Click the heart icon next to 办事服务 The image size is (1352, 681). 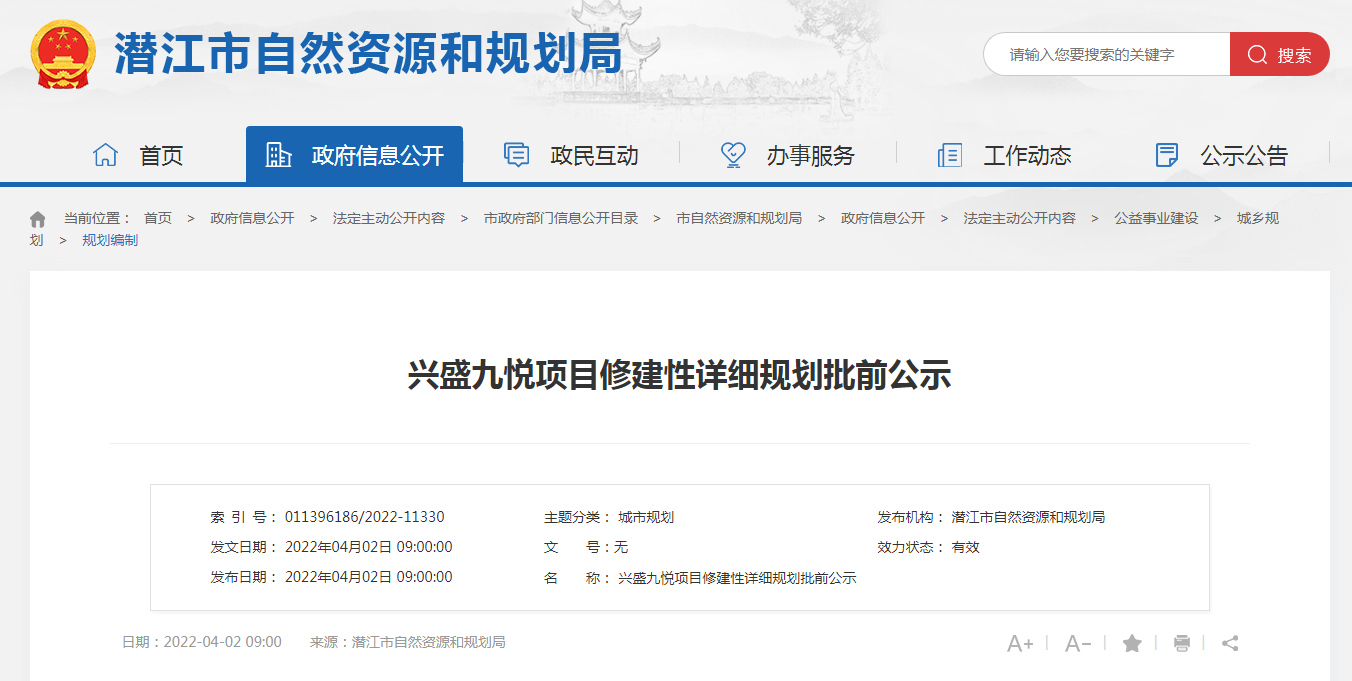coord(732,154)
